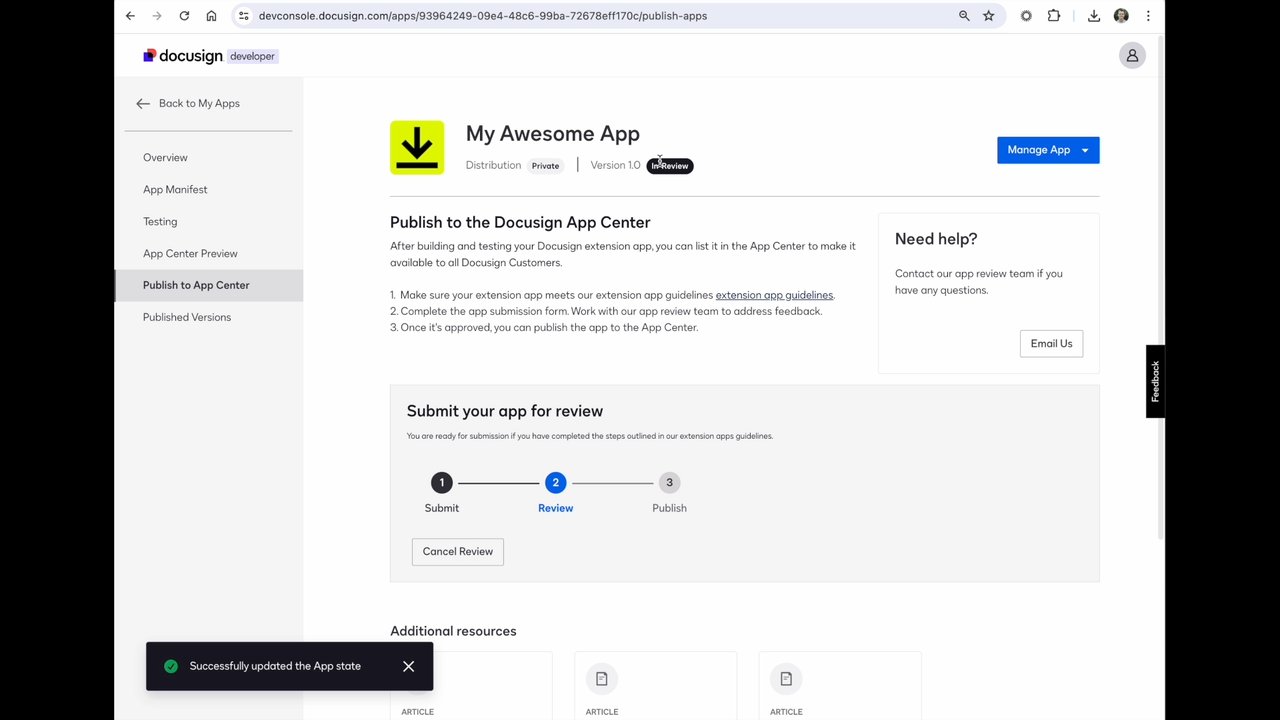Dismiss the success notification with X
The height and width of the screenshot is (720, 1280).
[x=409, y=666]
